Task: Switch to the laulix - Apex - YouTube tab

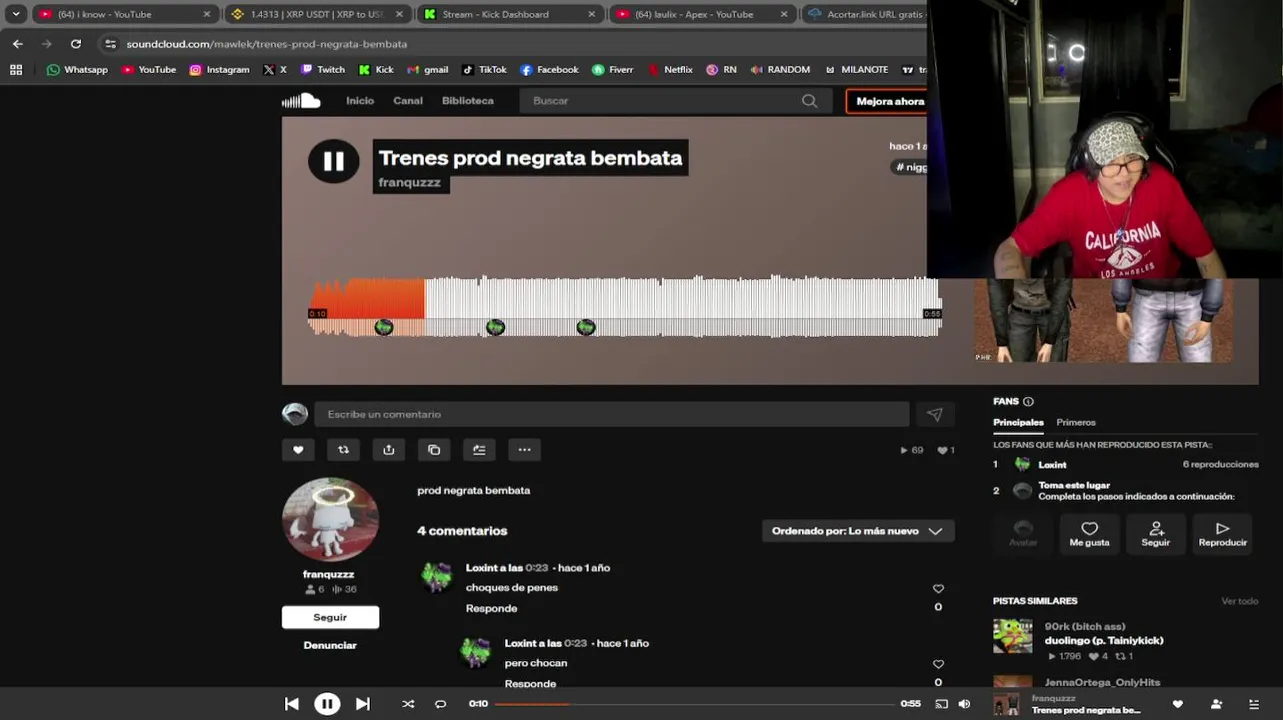Action: point(701,14)
